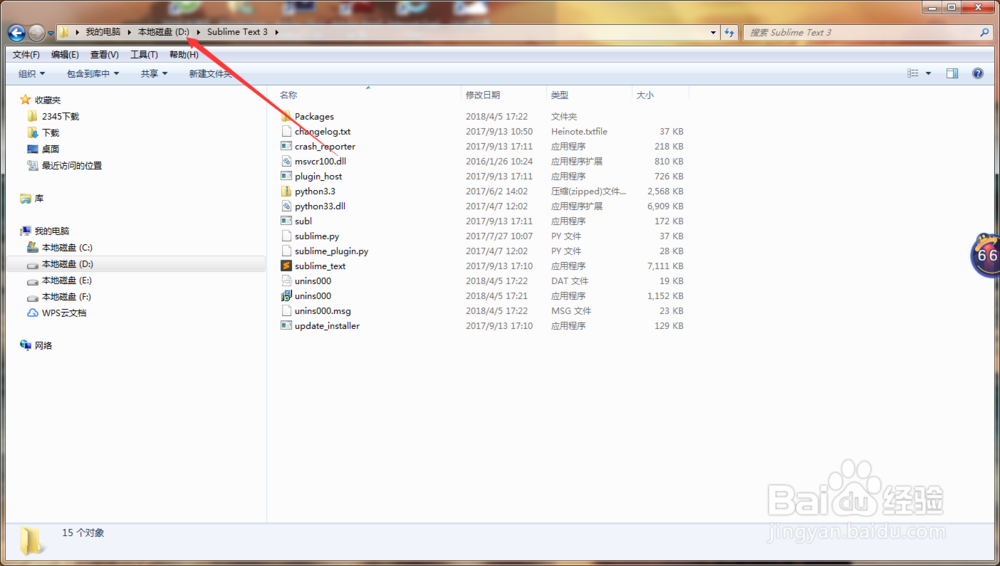
Task: Go back with the Back arrow button
Action: tap(17, 33)
